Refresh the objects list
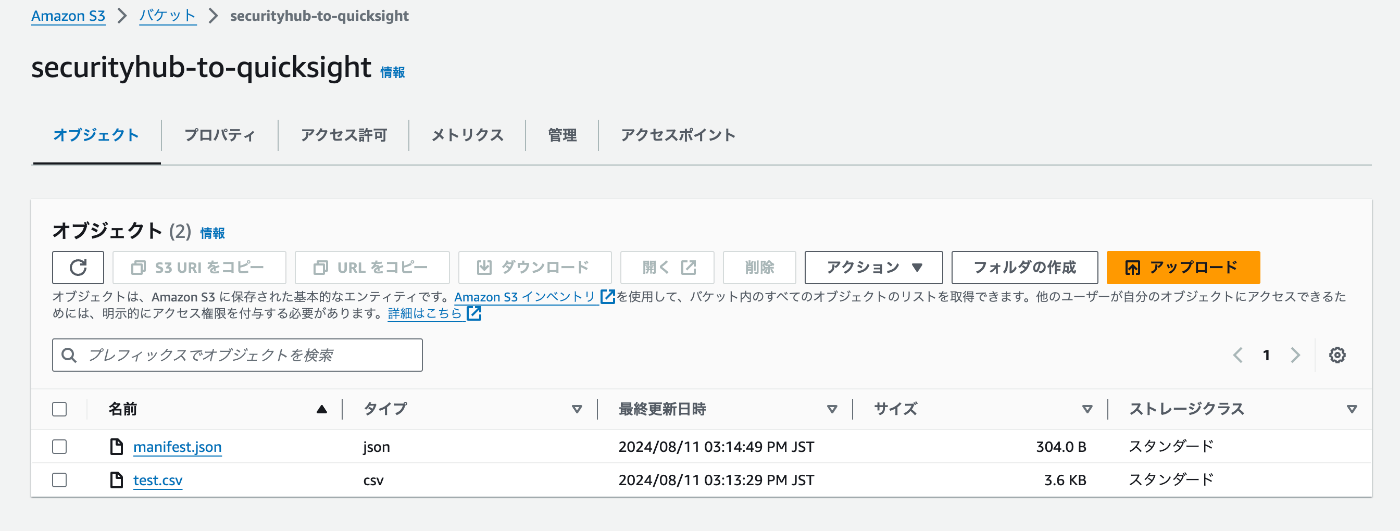 pos(78,267)
